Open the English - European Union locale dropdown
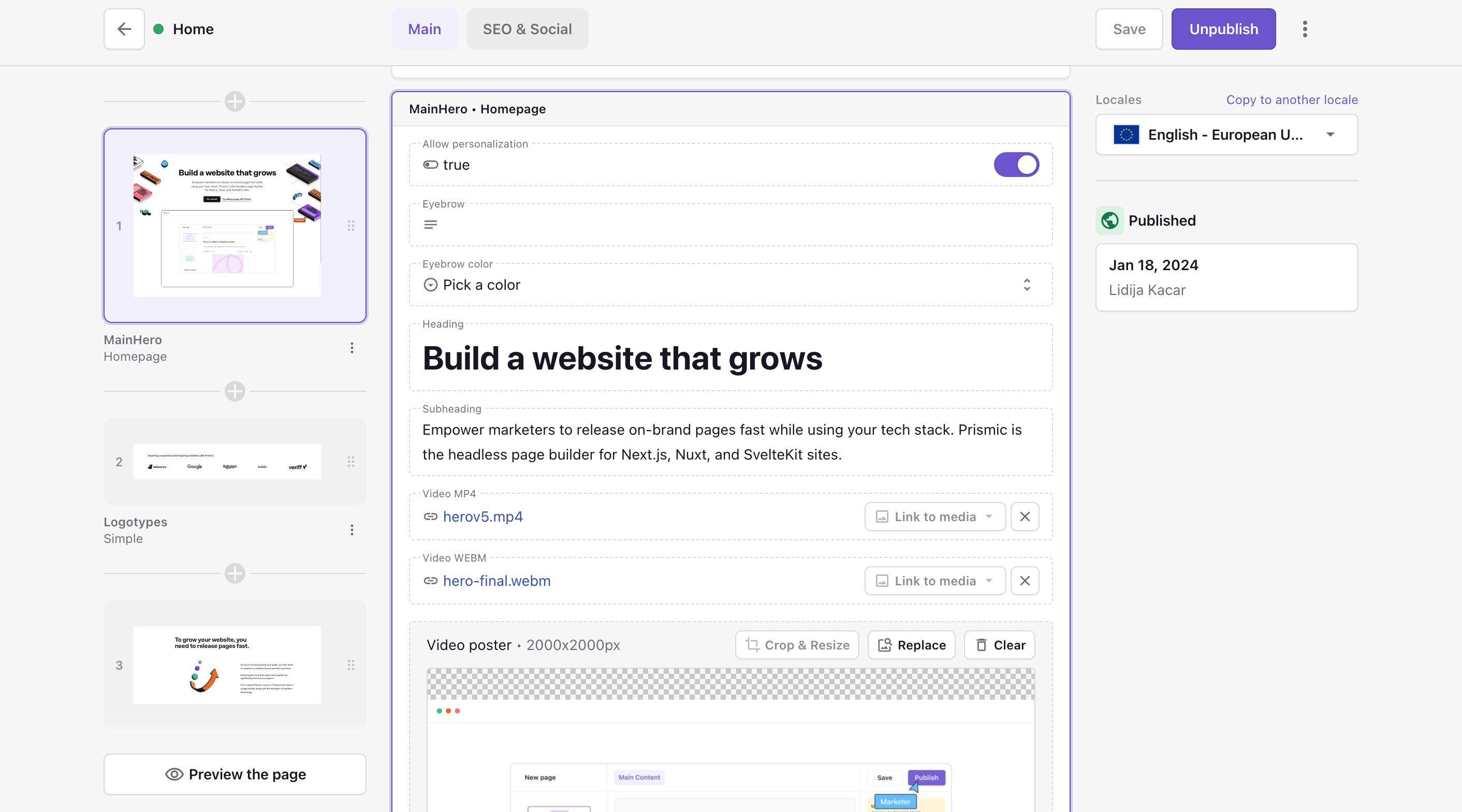Viewport: 1462px width, 812px height. tap(1225, 135)
